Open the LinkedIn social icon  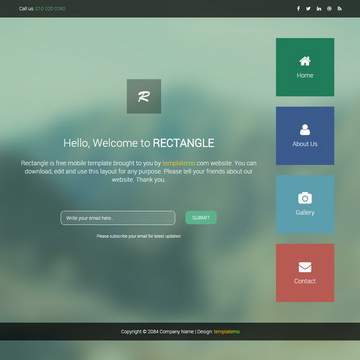pos(319,9)
